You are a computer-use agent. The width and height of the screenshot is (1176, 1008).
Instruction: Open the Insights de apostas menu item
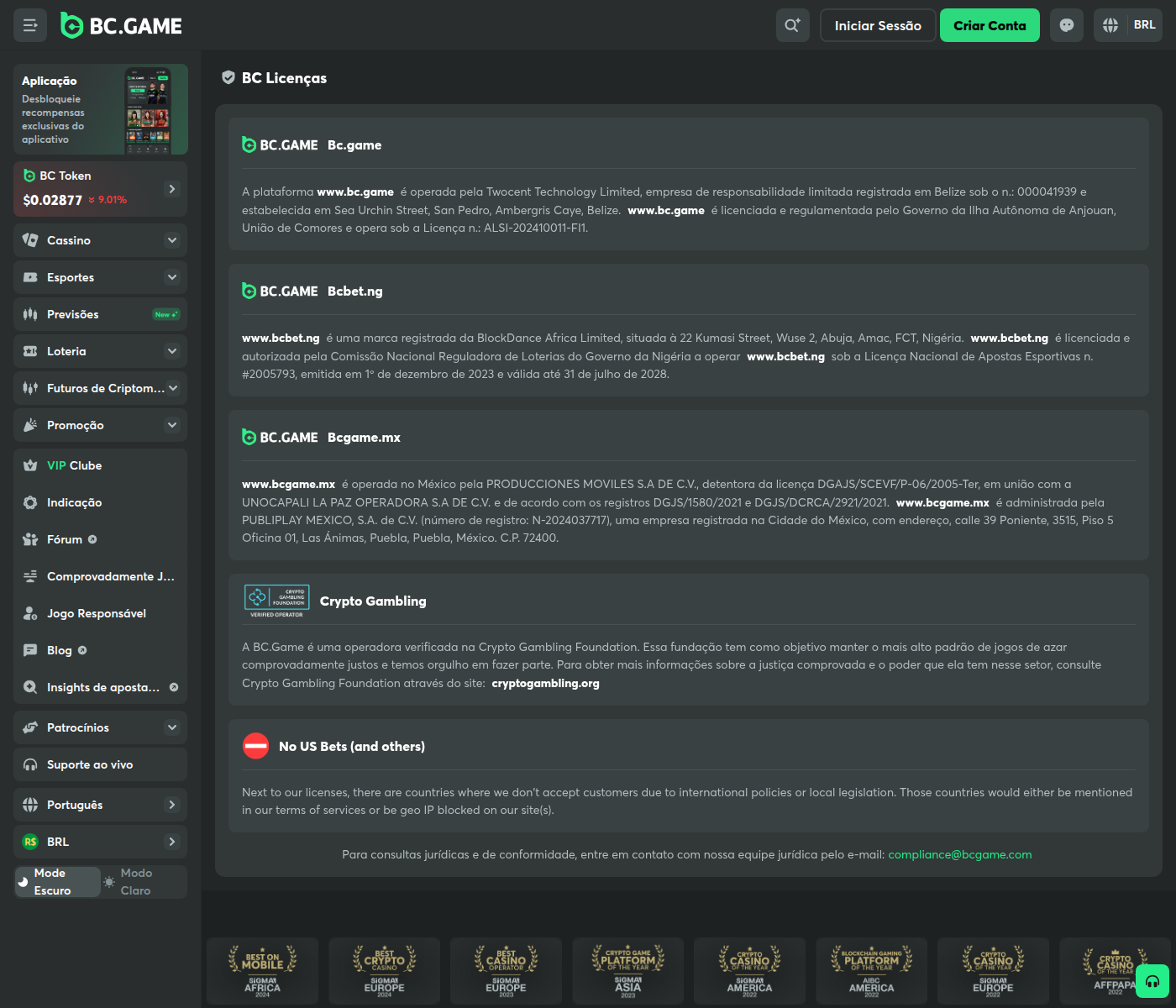coord(100,687)
